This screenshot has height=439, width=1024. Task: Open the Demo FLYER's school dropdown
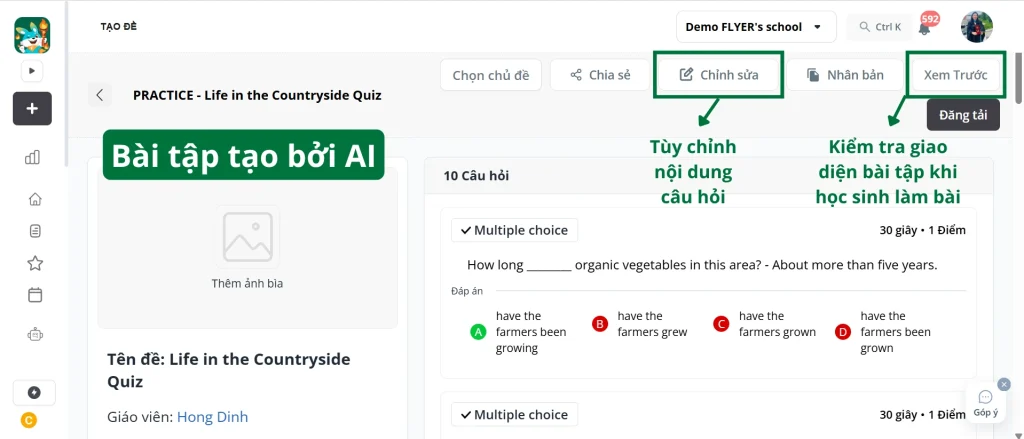tap(756, 27)
